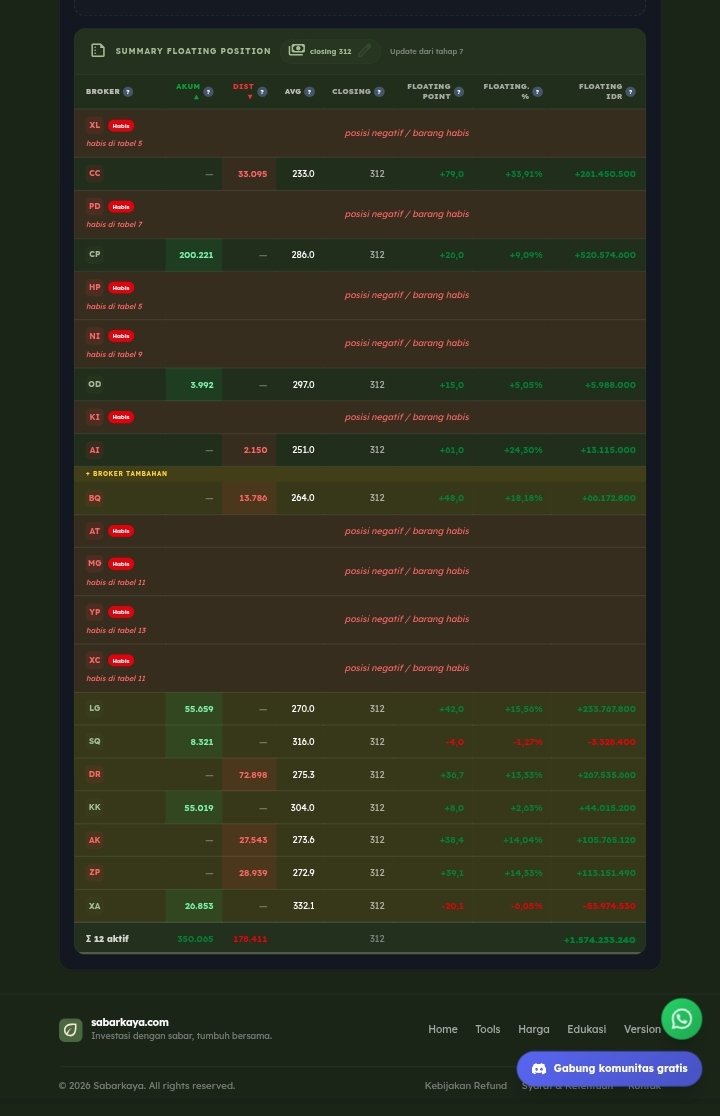Select broker code AI in table
The image size is (720, 1116).
tap(95, 450)
